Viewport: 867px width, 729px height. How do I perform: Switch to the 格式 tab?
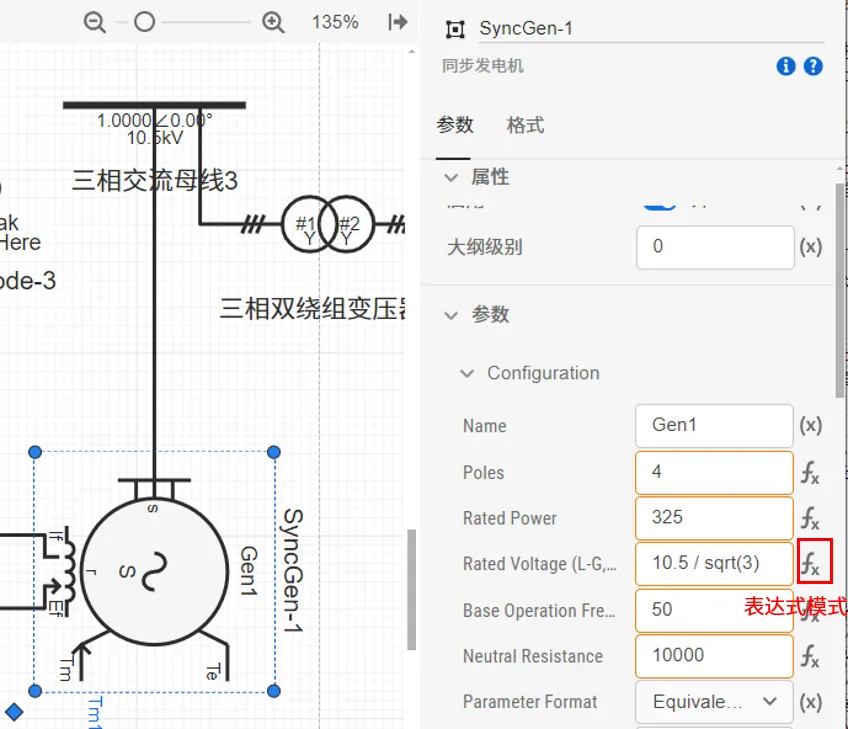pos(525,126)
